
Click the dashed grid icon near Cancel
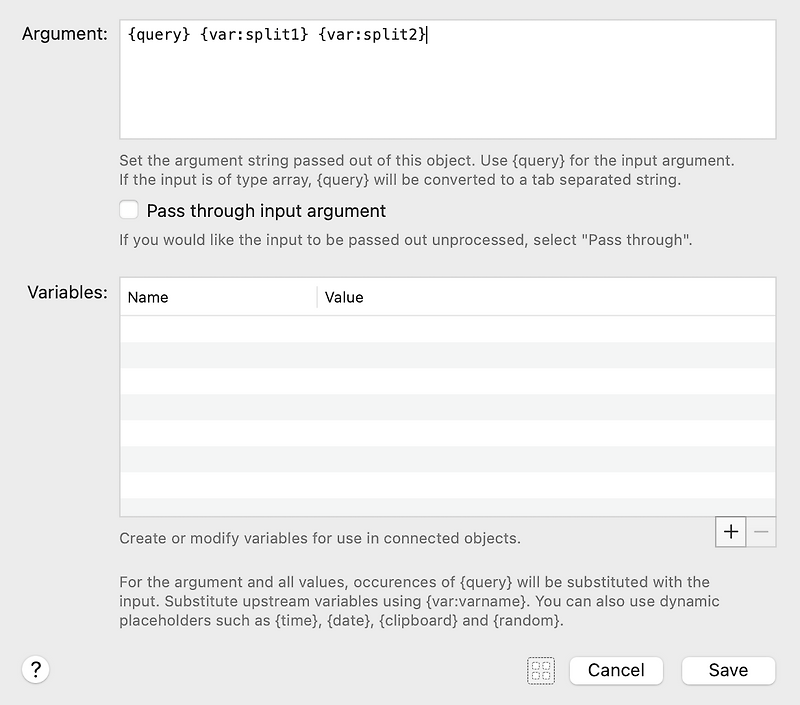pos(541,671)
